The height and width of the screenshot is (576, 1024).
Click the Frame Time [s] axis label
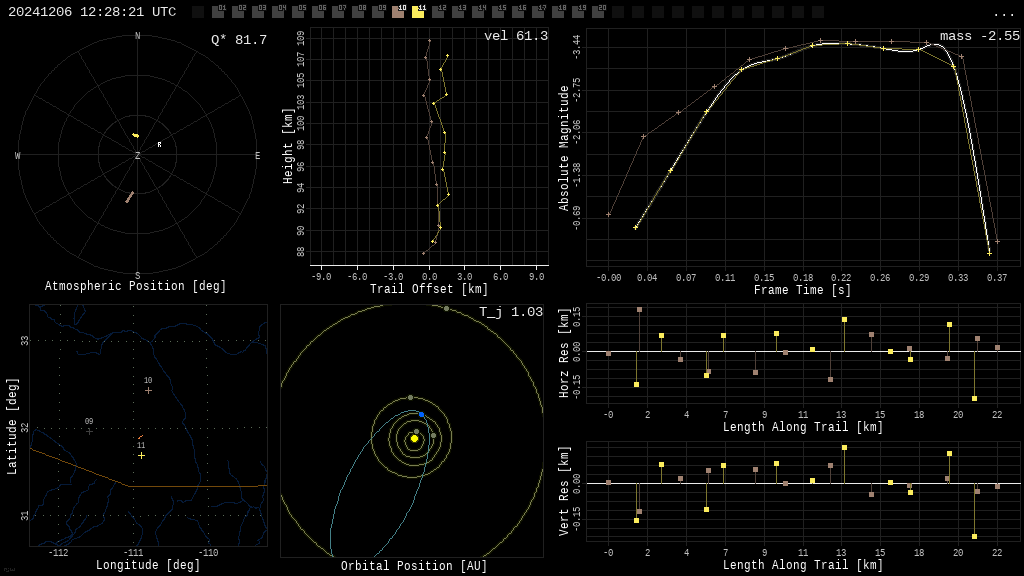point(803,289)
